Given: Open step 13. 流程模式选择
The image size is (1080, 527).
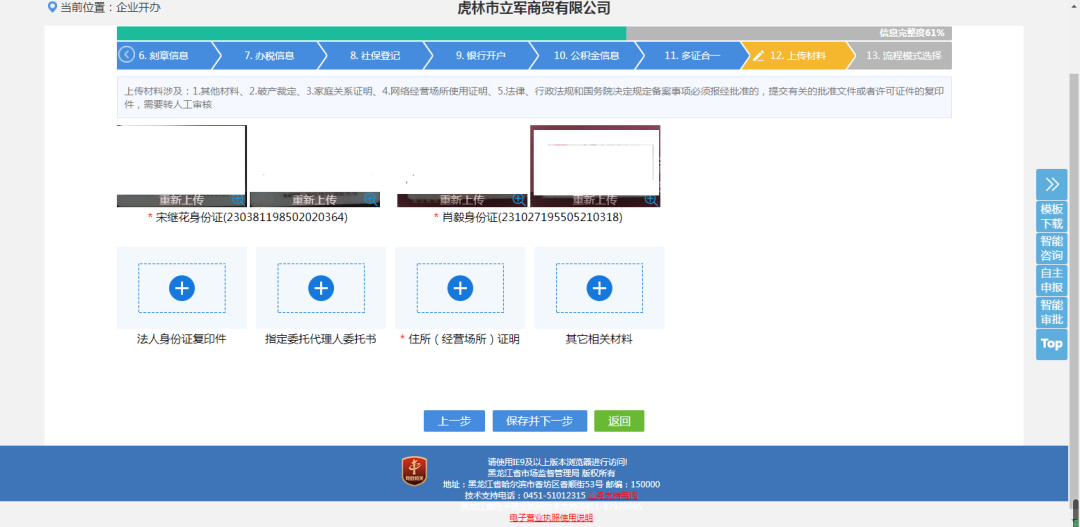Looking at the screenshot, I should click(904, 56).
